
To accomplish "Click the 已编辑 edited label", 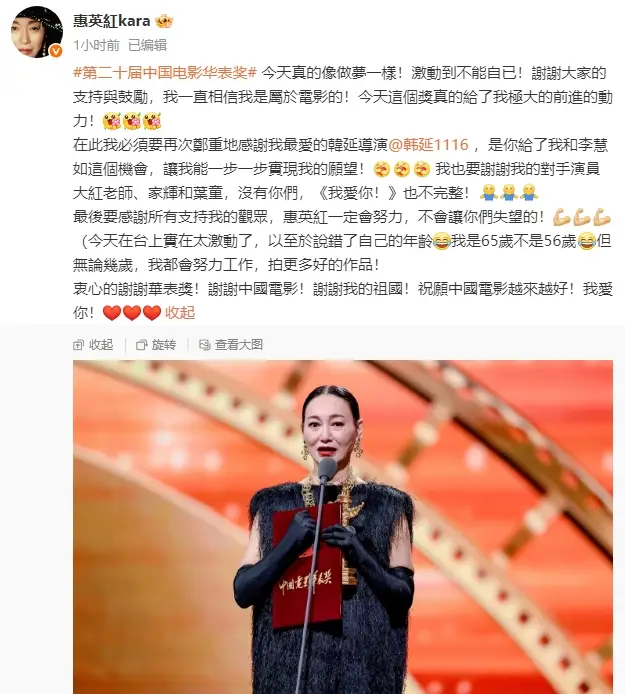I will 147,45.
